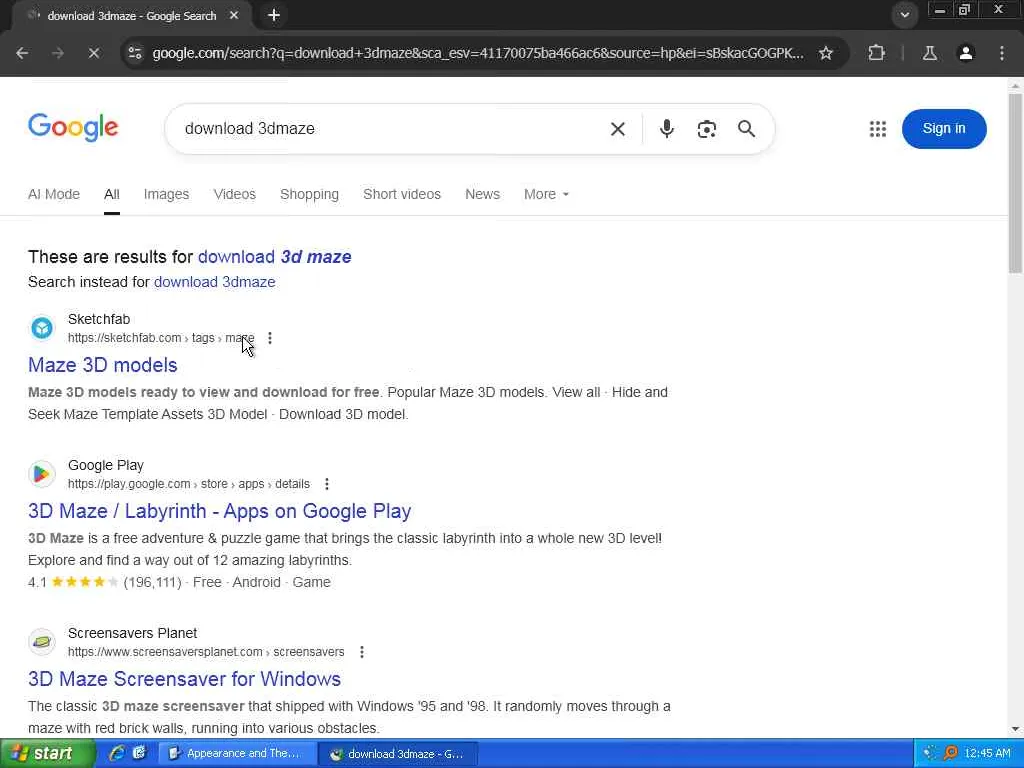Click the forward navigation arrow
Screen dimensions: 1024x768
click(58, 53)
